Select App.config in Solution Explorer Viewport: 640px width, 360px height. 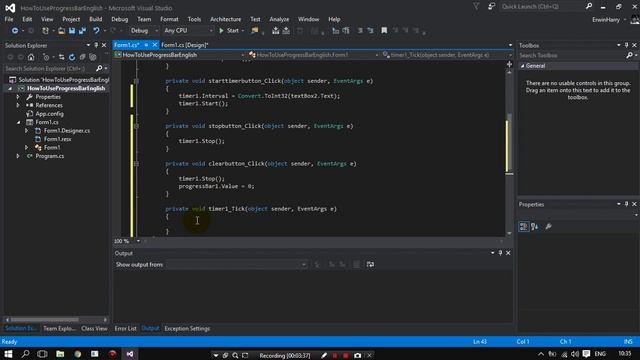point(49,114)
